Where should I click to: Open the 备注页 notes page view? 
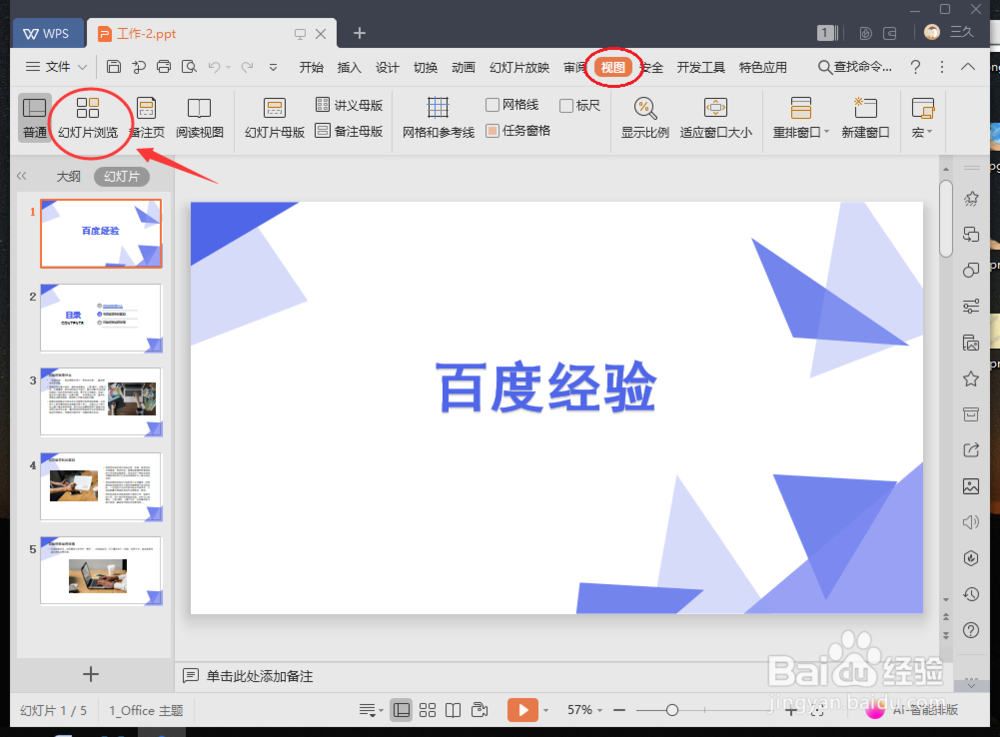point(147,118)
